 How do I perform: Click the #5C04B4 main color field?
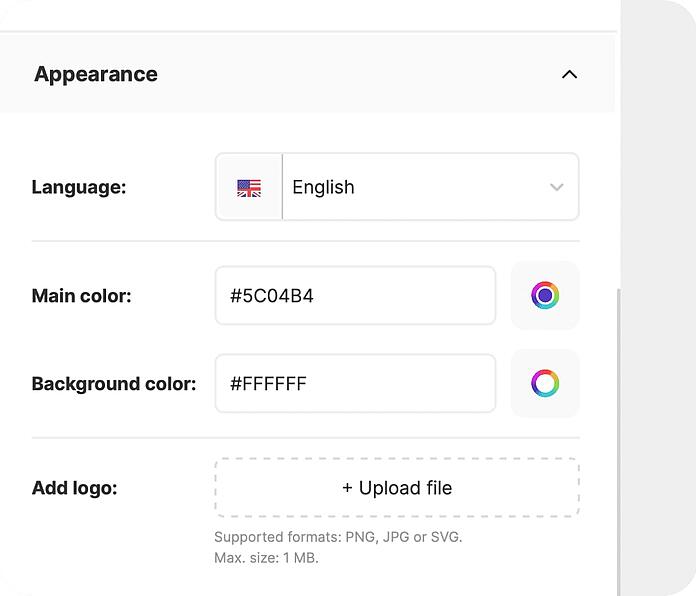(355, 296)
